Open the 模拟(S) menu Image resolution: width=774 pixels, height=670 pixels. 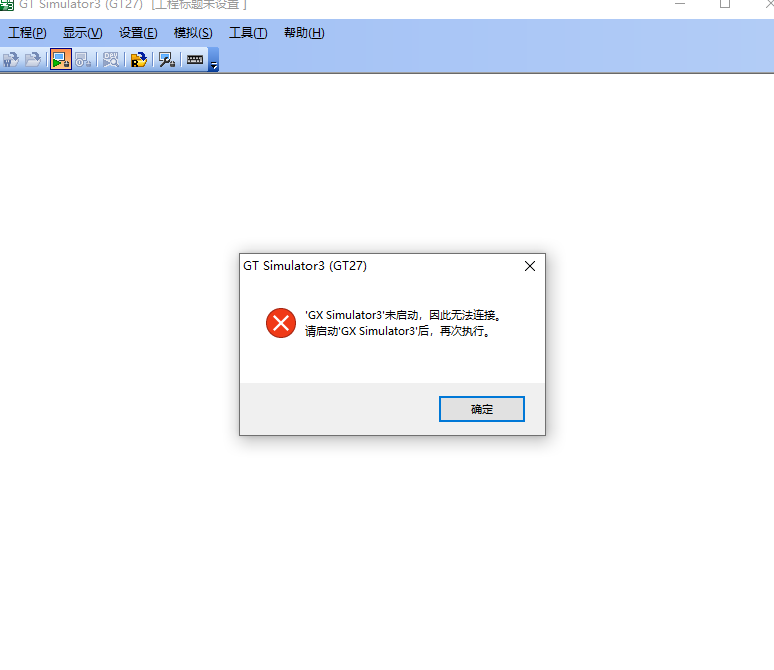(x=193, y=33)
